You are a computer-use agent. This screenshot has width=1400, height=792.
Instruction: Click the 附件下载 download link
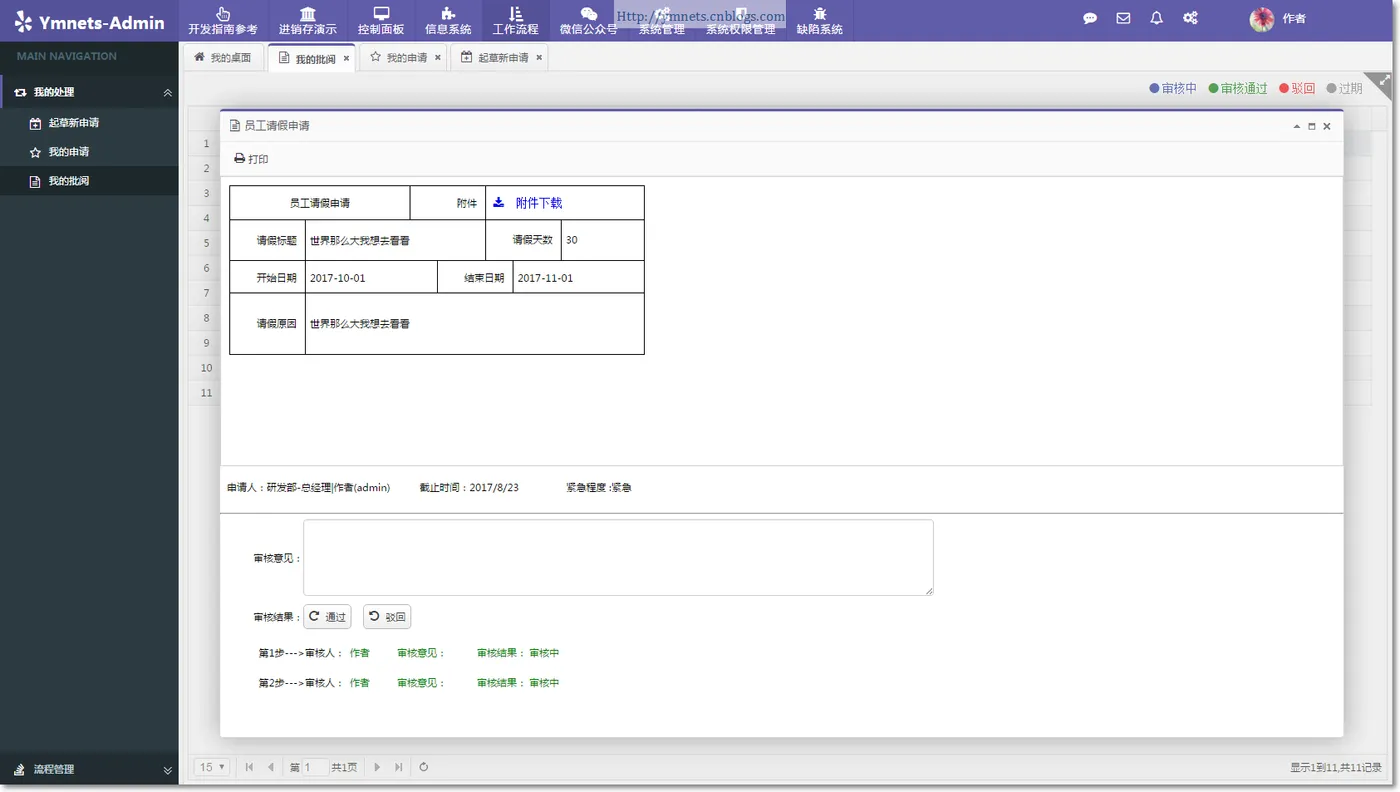(x=528, y=203)
